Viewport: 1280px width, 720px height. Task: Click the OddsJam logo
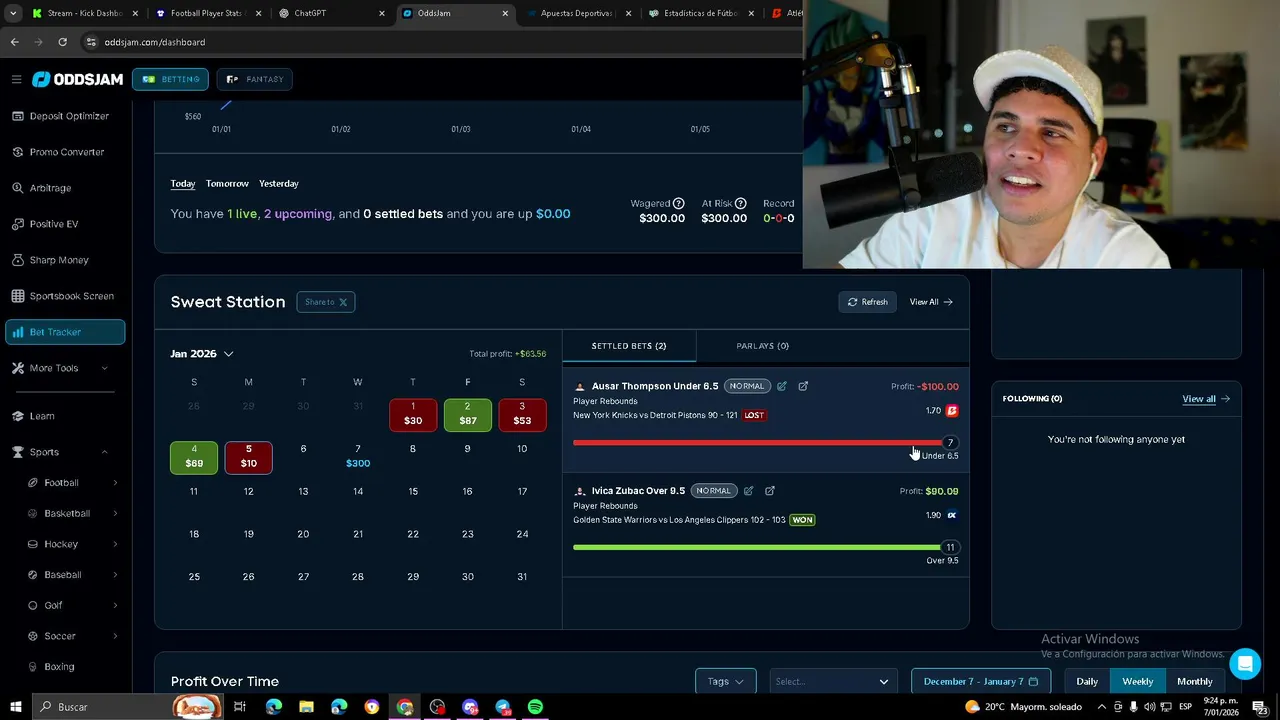[x=78, y=79]
